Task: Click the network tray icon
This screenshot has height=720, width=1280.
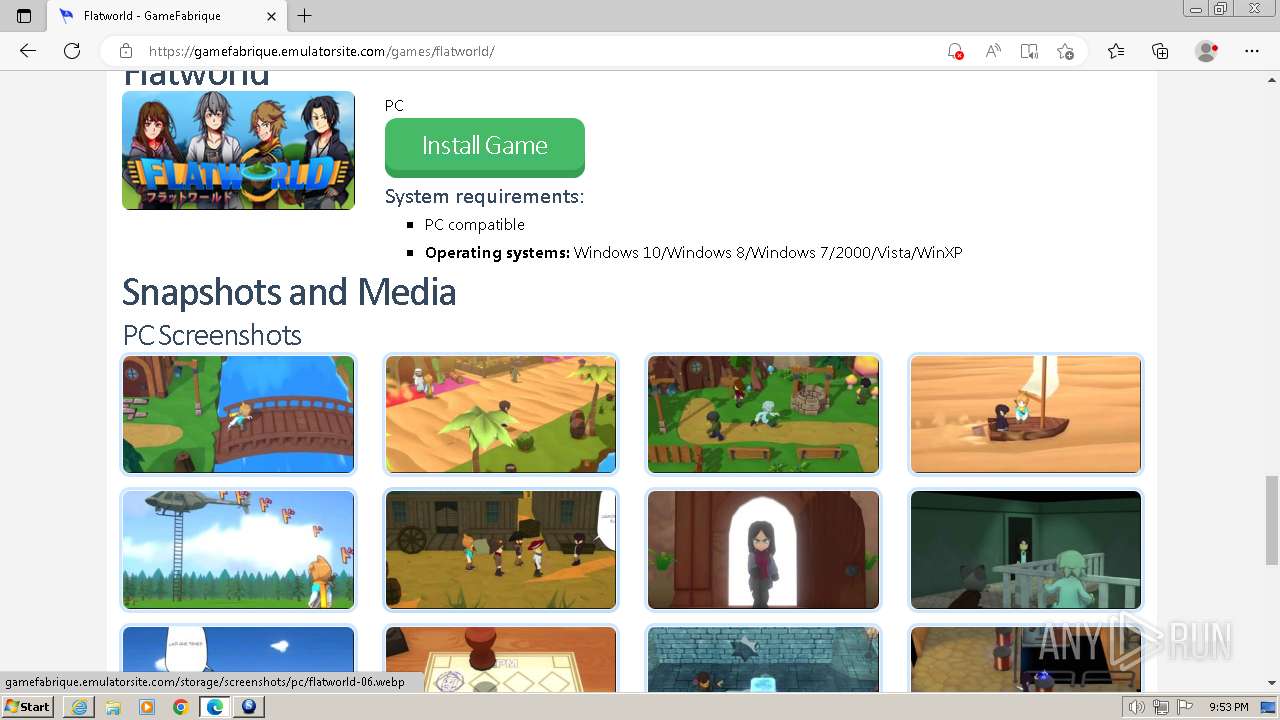Action: pos(1161,707)
